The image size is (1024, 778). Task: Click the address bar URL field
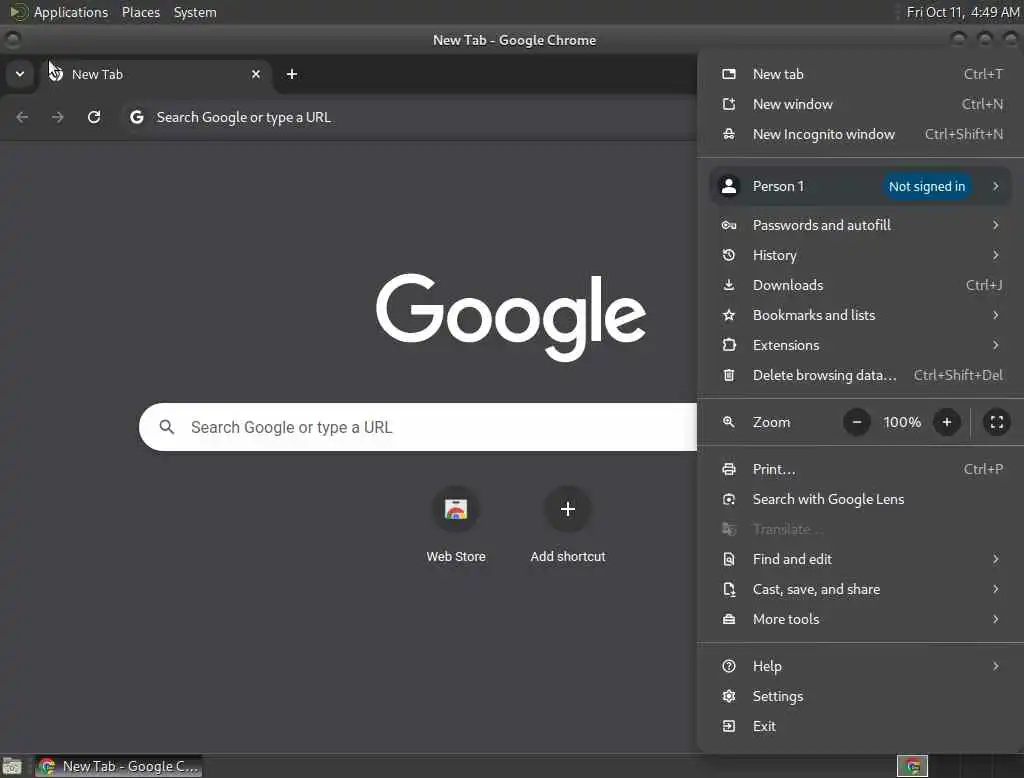(409, 117)
